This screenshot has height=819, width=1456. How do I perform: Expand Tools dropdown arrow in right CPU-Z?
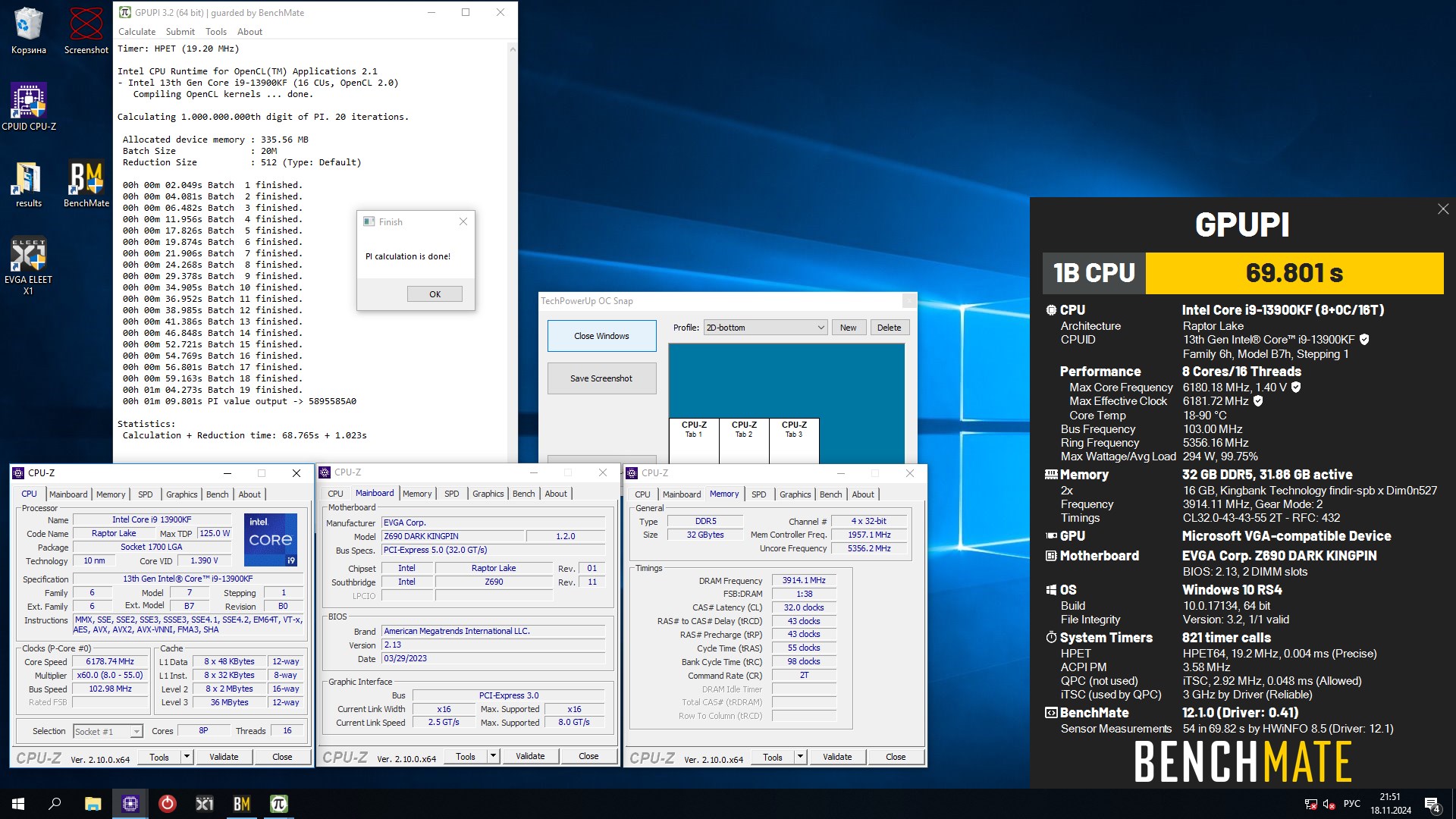pyautogui.click(x=800, y=756)
